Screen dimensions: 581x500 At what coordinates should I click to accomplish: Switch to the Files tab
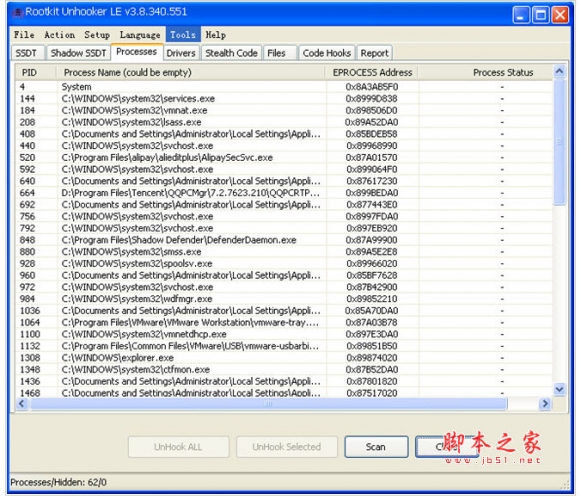pyautogui.click(x=280, y=53)
